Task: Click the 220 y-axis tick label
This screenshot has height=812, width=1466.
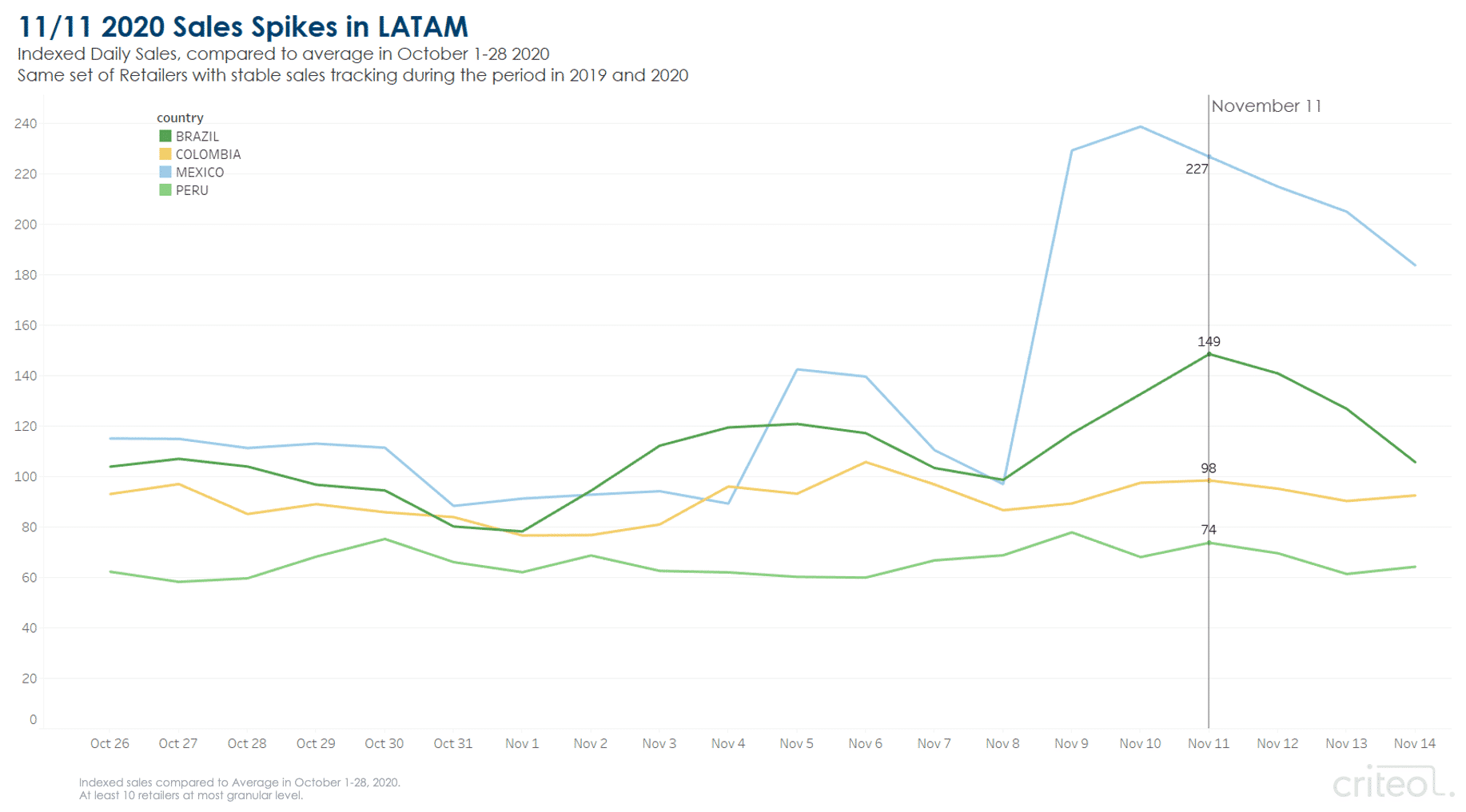Action: click(x=26, y=174)
